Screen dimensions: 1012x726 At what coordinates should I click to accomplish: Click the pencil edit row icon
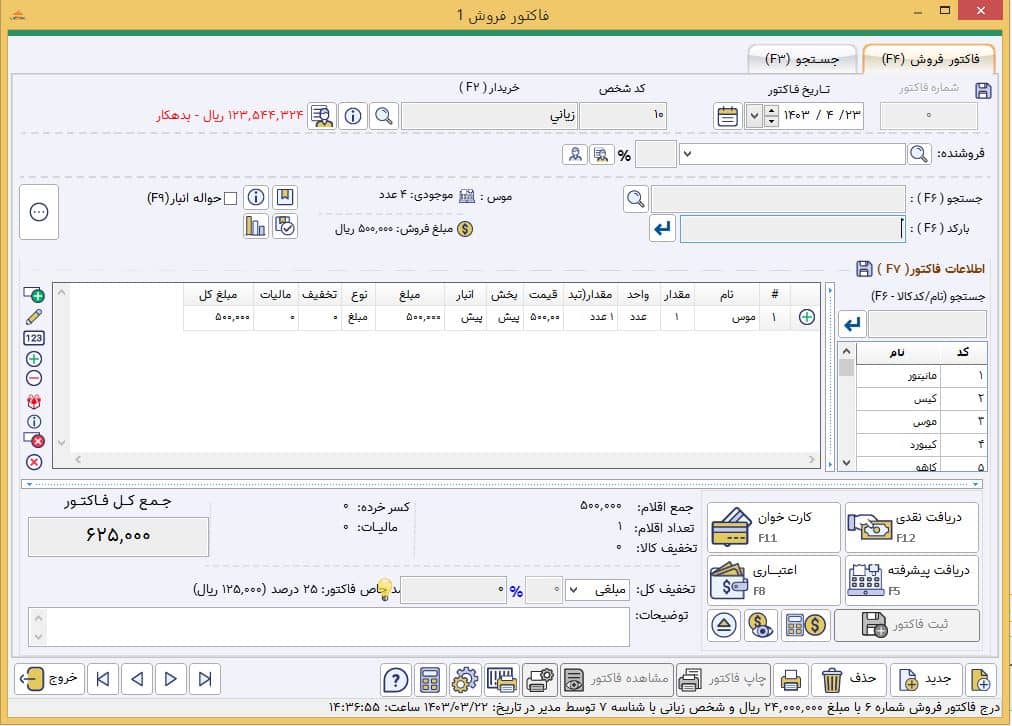34,316
